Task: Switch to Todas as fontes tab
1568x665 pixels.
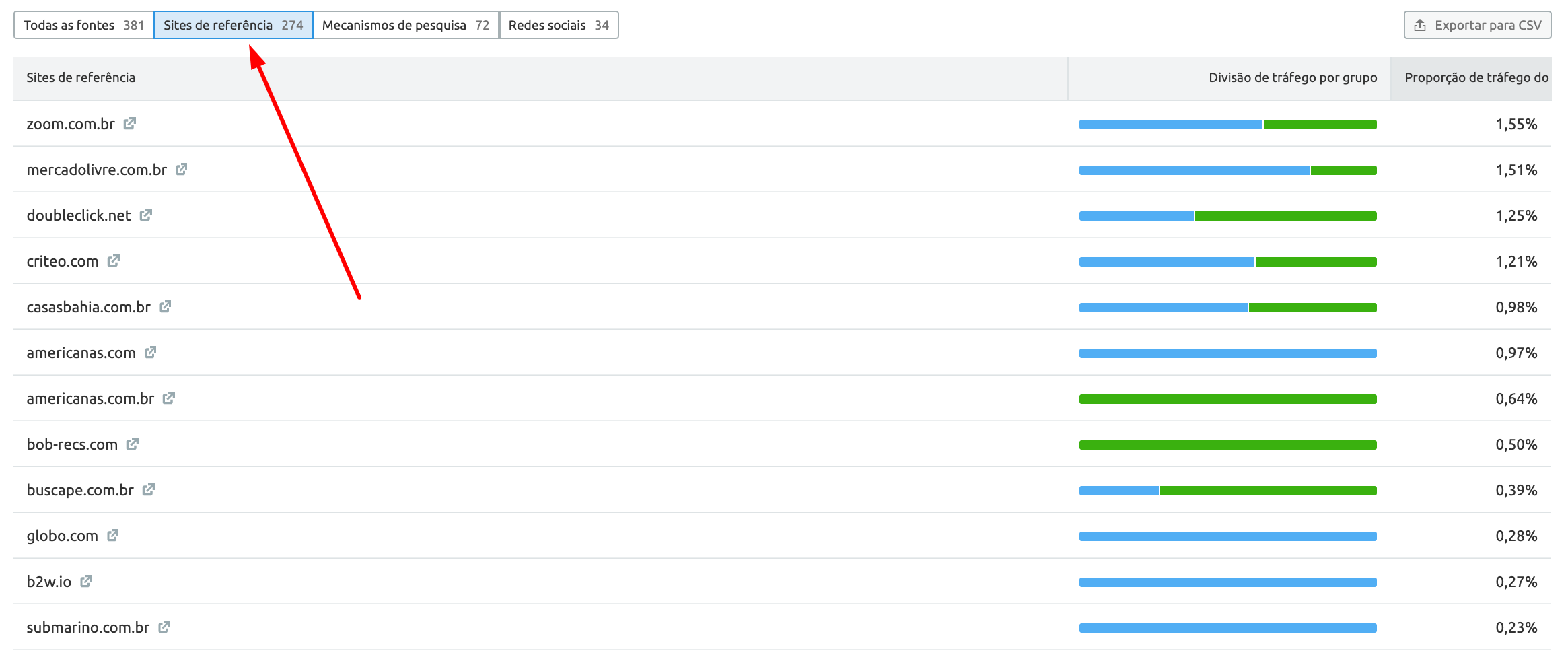Action: tap(84, 25)
